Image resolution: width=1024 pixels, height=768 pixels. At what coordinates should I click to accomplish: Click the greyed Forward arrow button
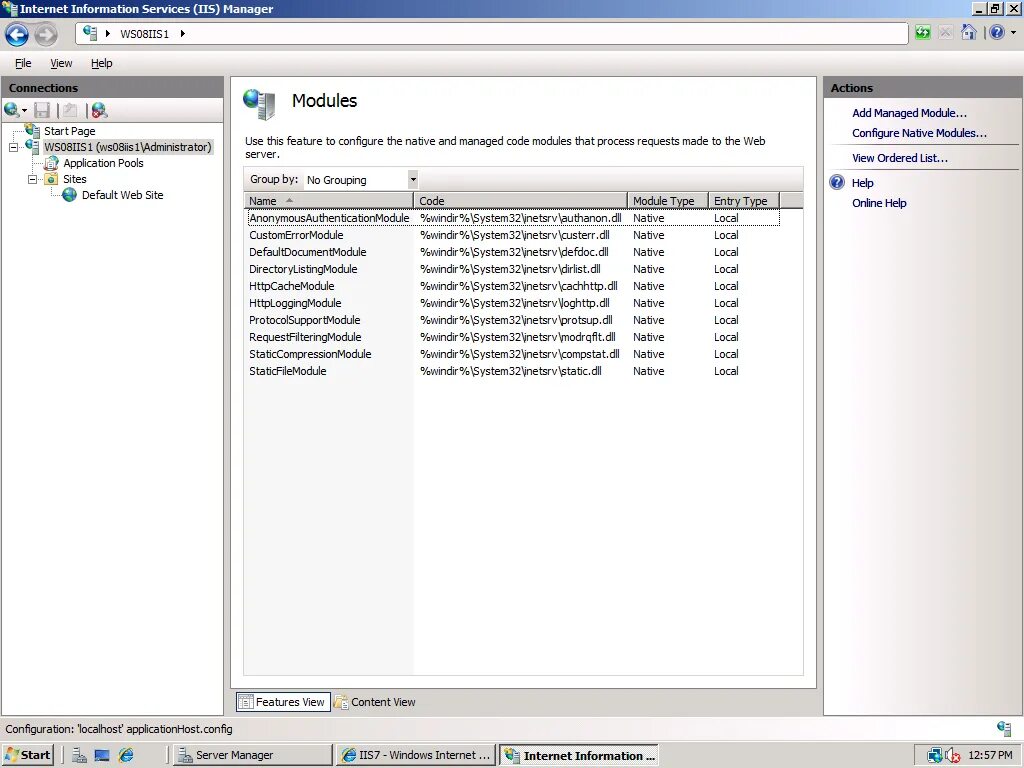point(46,34)
